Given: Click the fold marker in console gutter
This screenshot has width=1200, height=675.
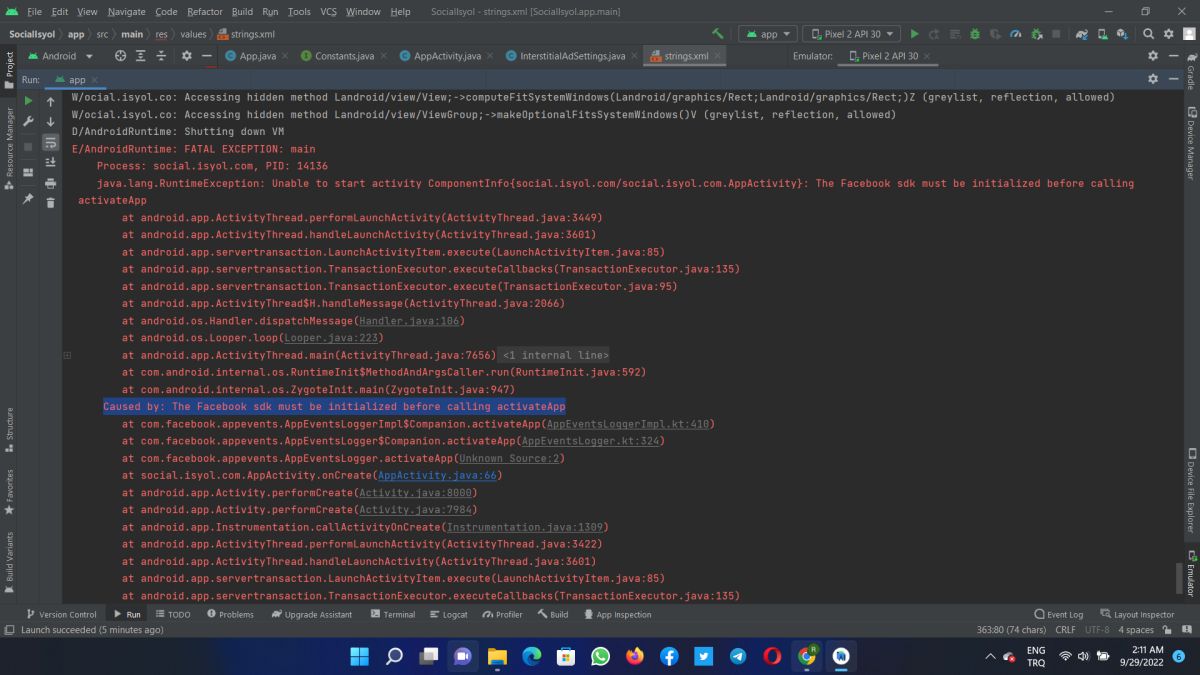Looking at the screenshot, I should [67, 355].
